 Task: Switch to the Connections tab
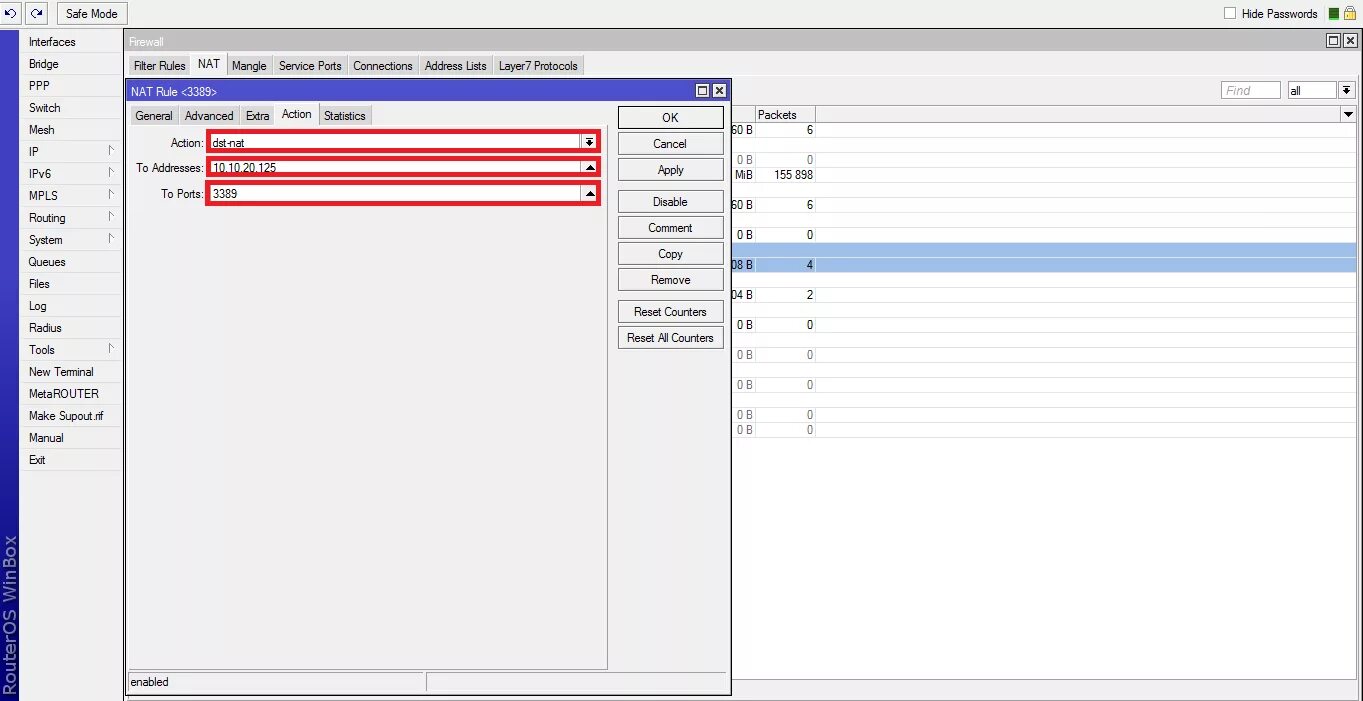pyautogui.click(x=383, y=66)
